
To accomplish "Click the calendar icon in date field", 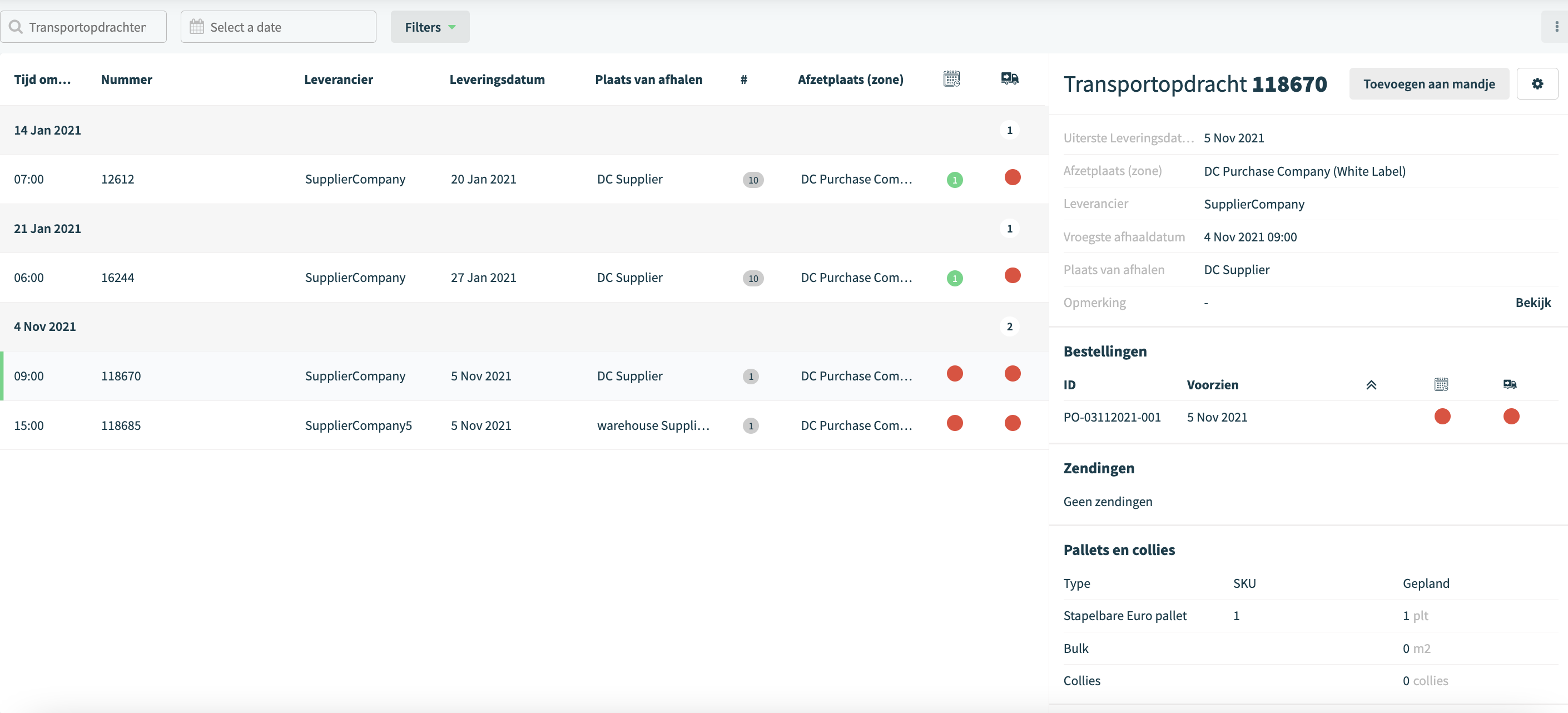I will [197, 27].
